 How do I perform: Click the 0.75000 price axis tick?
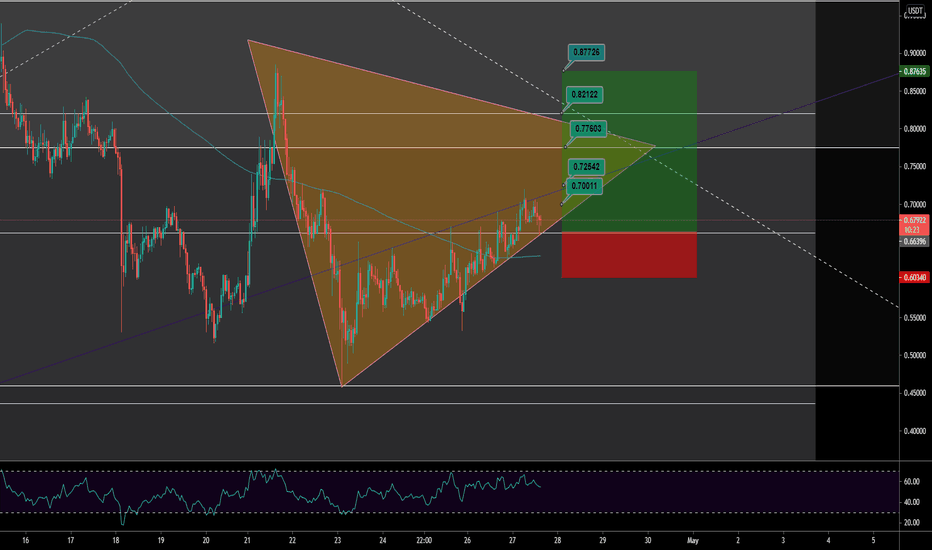point(915,166)
